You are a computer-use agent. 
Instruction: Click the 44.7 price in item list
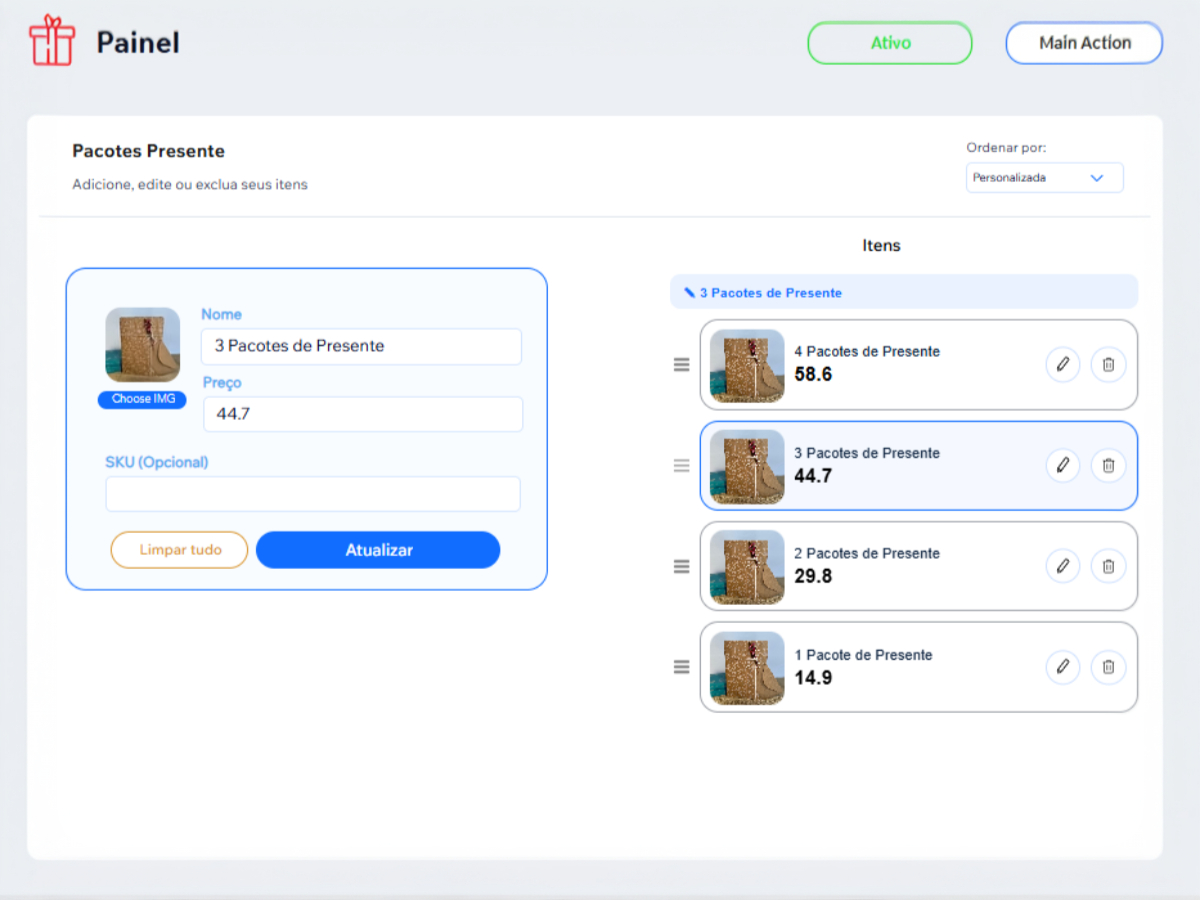(x=813, y=476)
